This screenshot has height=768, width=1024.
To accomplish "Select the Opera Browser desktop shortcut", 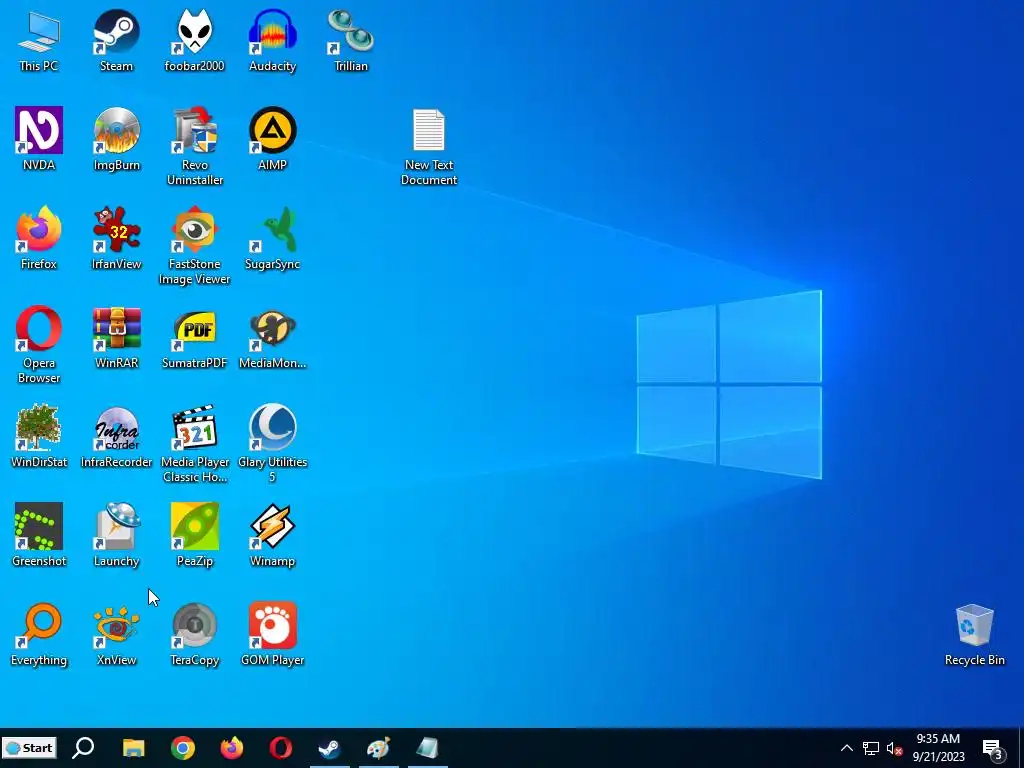I will click(39, 345).
